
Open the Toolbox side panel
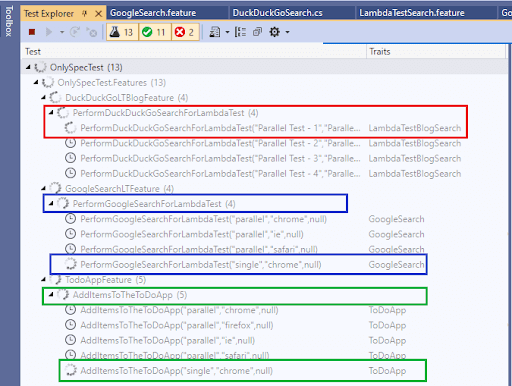coord(9,21)
